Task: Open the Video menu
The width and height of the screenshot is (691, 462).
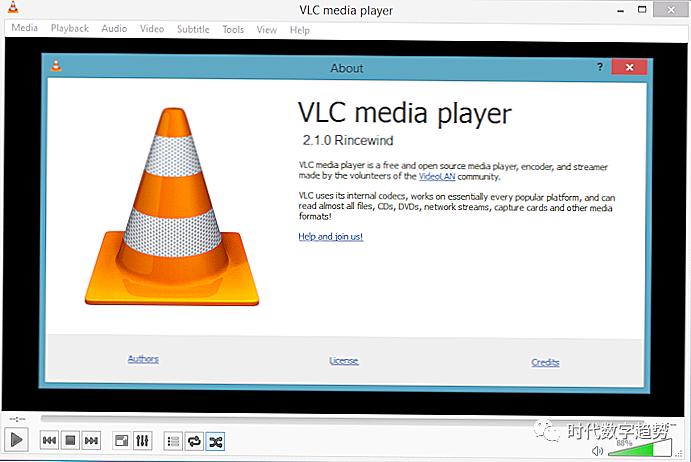Action: (152, 29)
